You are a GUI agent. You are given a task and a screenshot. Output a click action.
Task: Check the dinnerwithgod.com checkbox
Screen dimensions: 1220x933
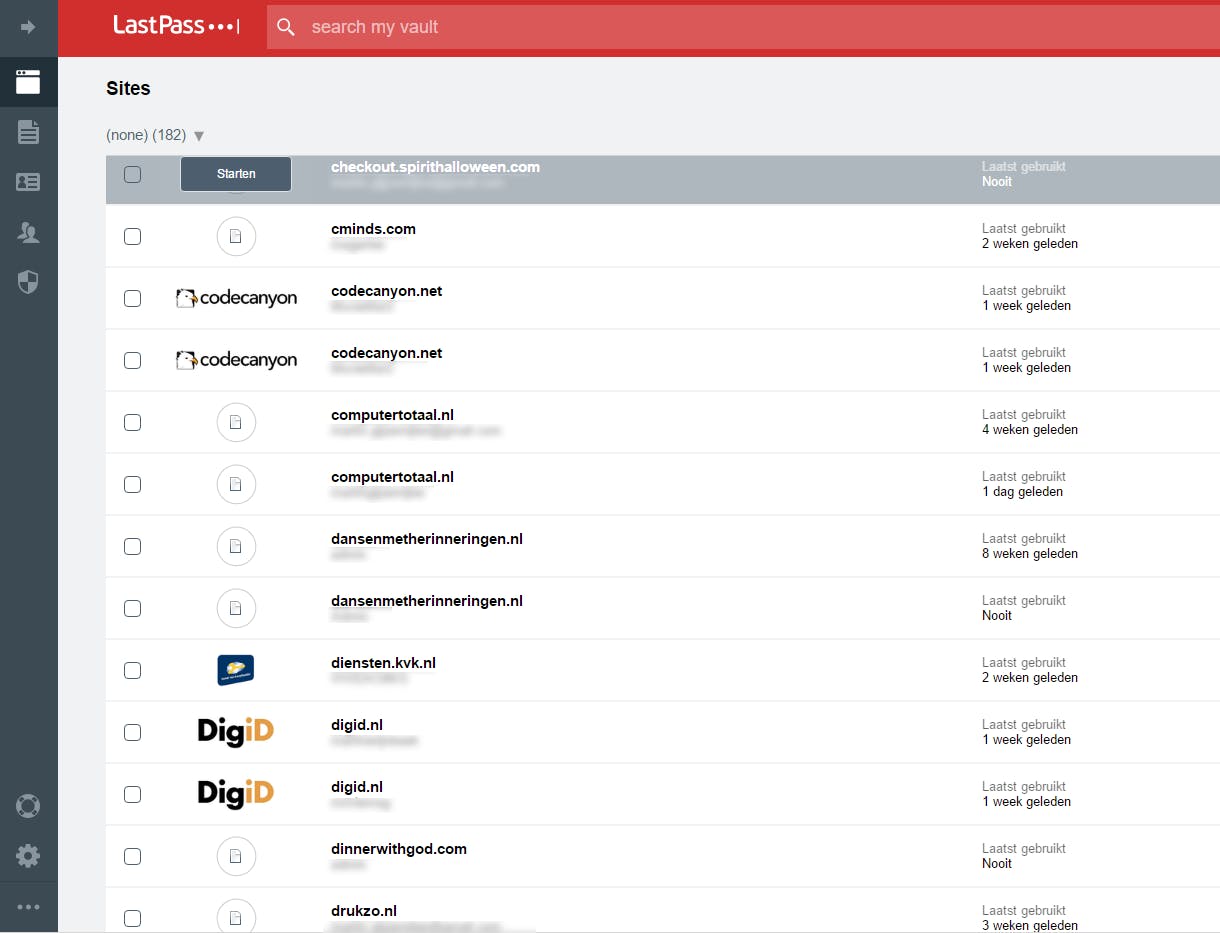(x=132, y=856)
